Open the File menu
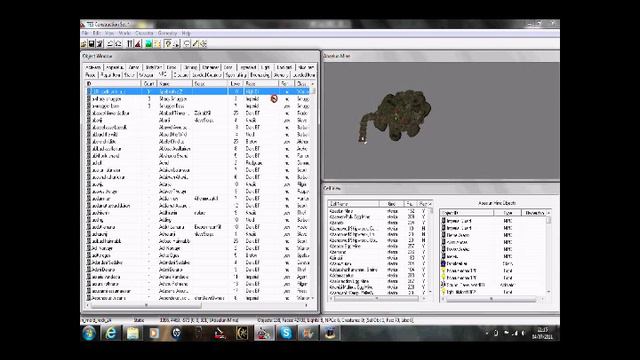 click(85, 33)
